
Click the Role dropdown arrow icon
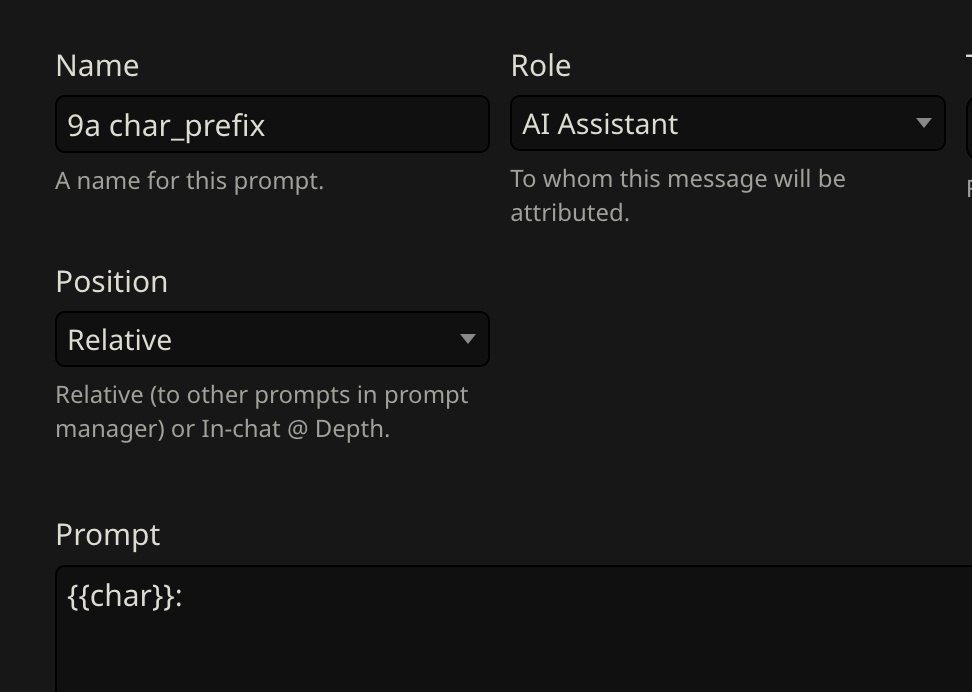click(923, 123)
